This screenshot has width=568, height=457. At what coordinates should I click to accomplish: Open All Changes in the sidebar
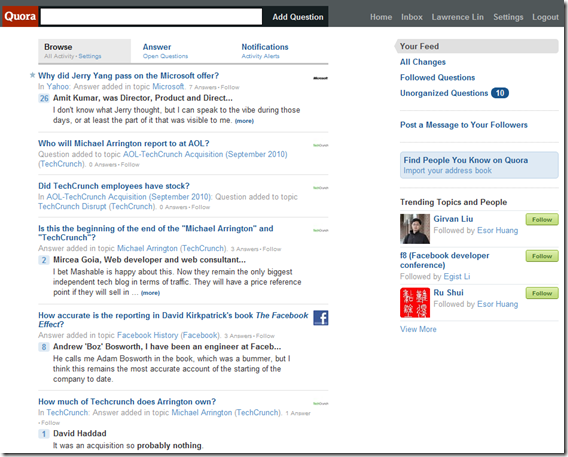point(423,62)
